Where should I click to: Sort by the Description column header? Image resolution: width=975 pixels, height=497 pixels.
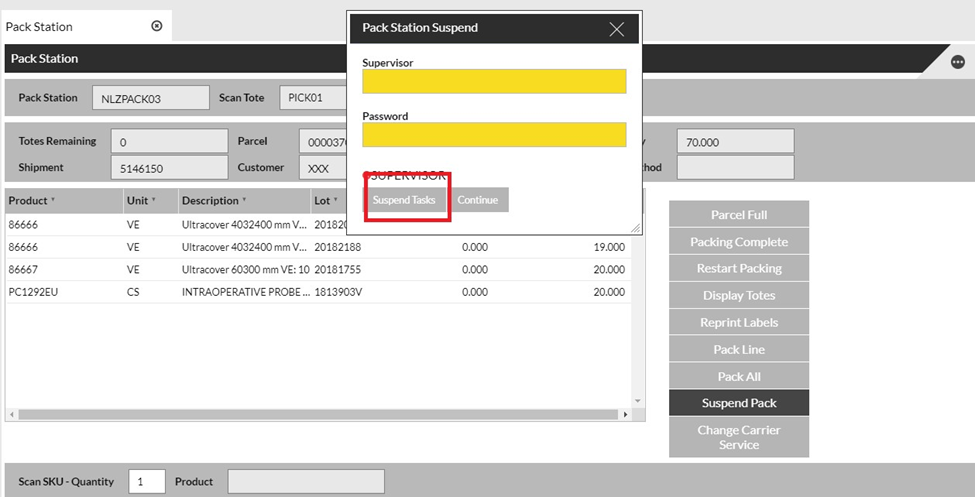coord(210,201)
